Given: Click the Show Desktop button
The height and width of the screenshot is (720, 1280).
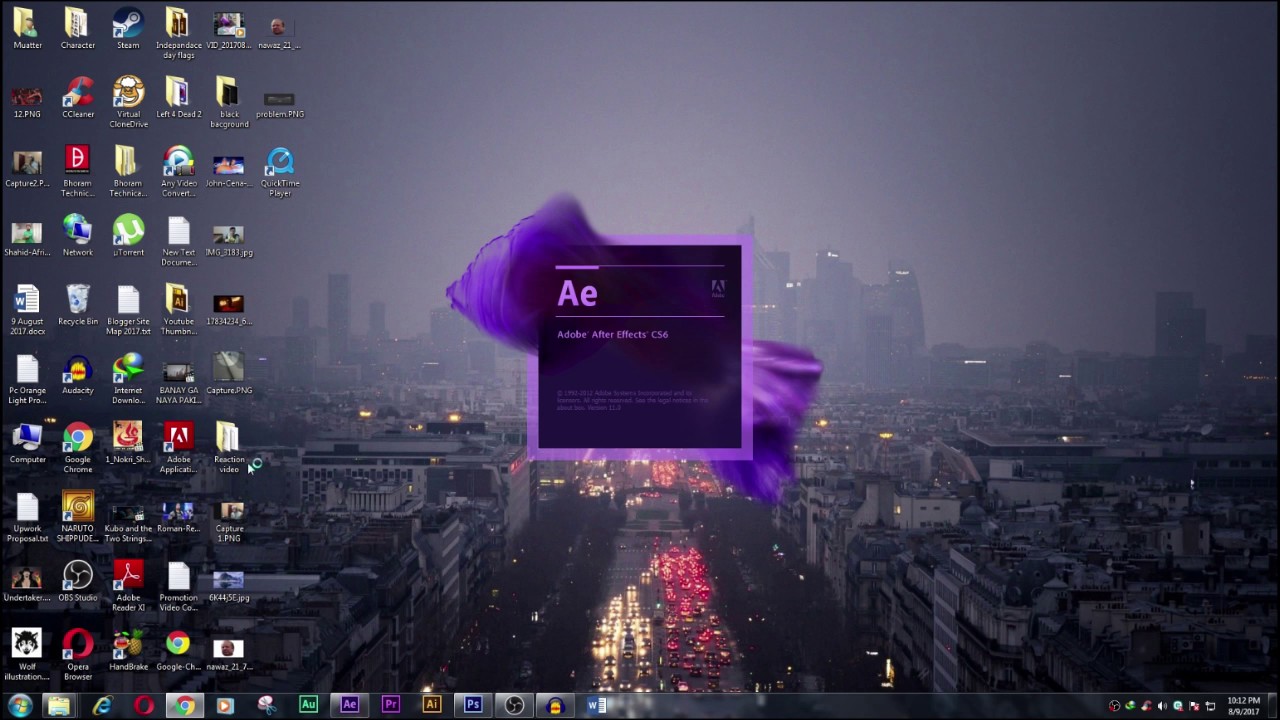Looking at the screenshot, I should pyautogui.click(x=1274, y=705).
